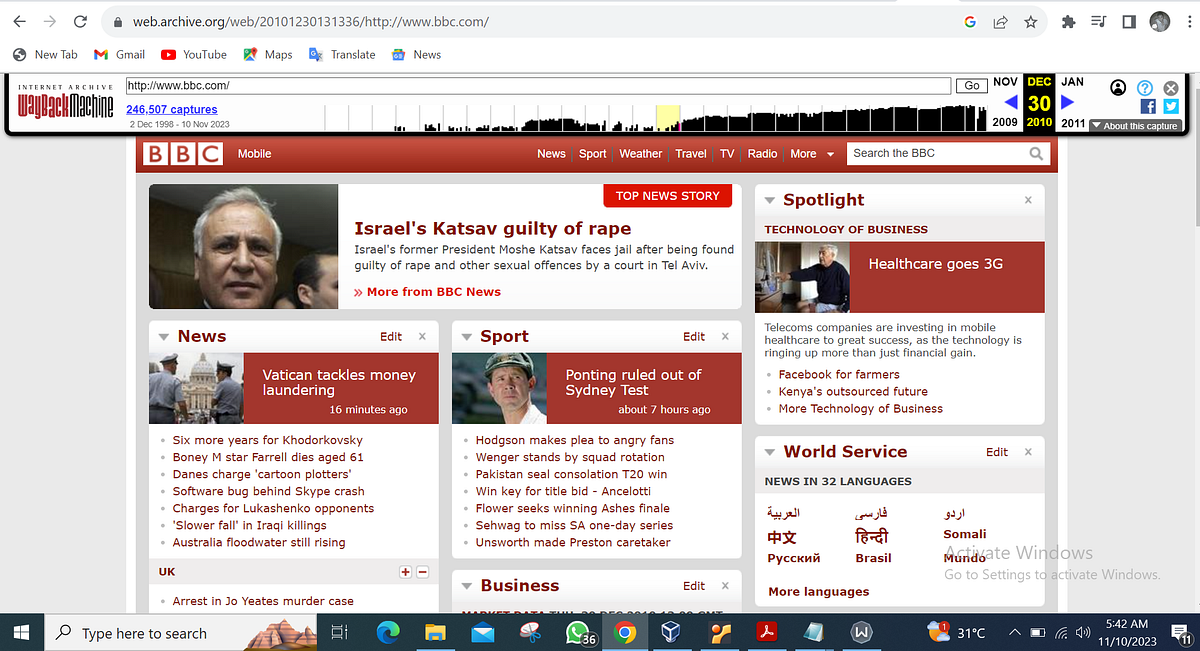Open the News tab in BBC navigation

pyautogui.click(x=551, y=154)
